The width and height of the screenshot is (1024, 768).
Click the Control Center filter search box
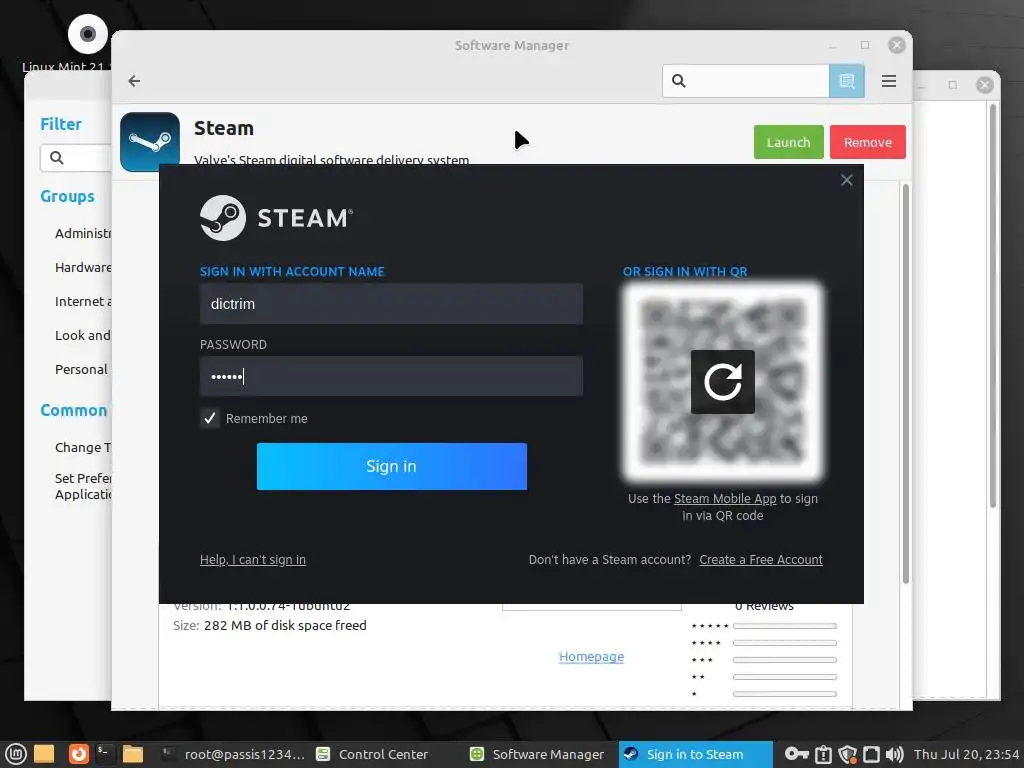coord(76,158)
